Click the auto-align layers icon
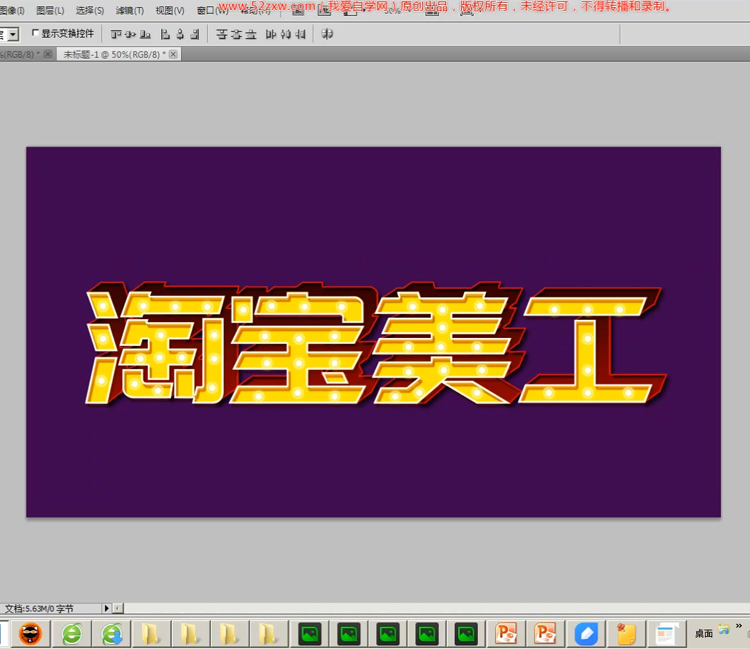This screenshot has width=750, height=649. pyautogui.click(x=327, y=34)
